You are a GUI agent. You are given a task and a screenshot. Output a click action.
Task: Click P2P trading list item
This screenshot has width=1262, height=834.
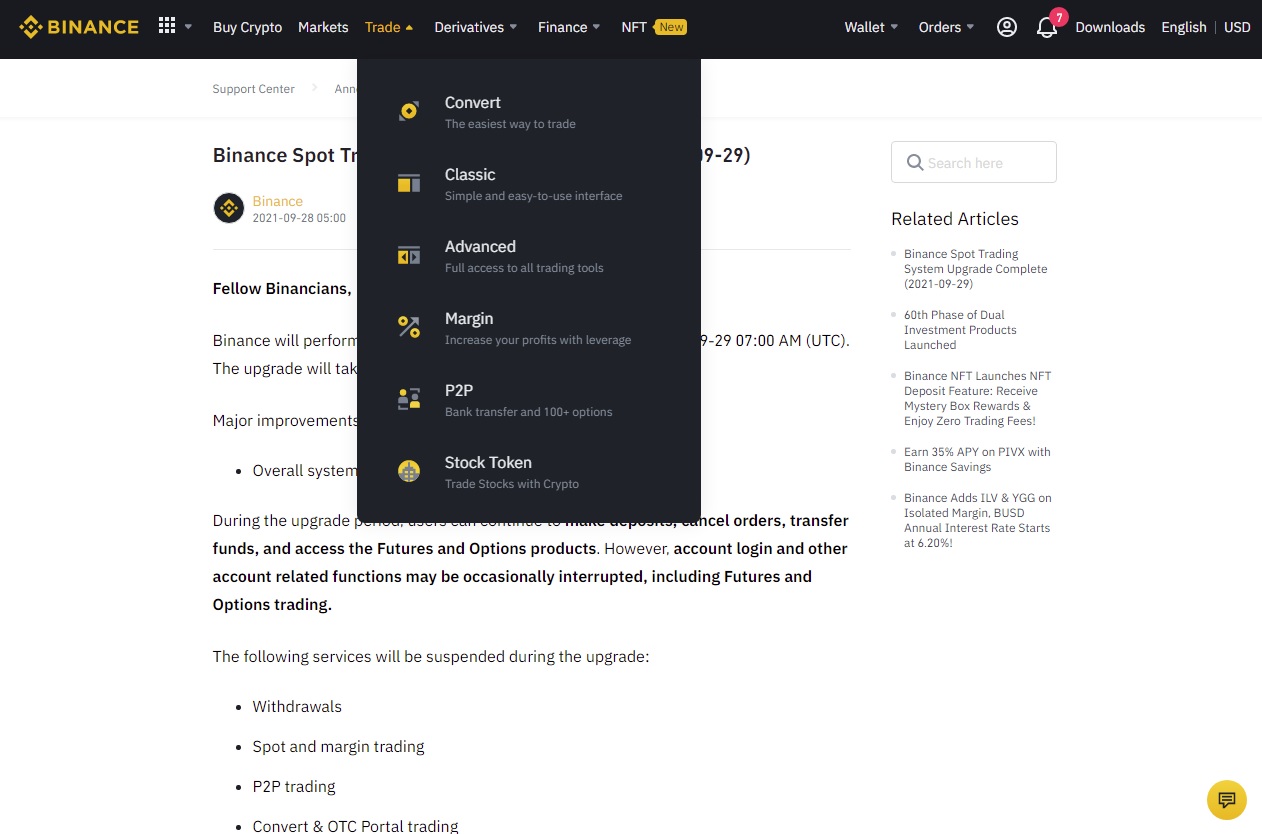click(294, 787)
